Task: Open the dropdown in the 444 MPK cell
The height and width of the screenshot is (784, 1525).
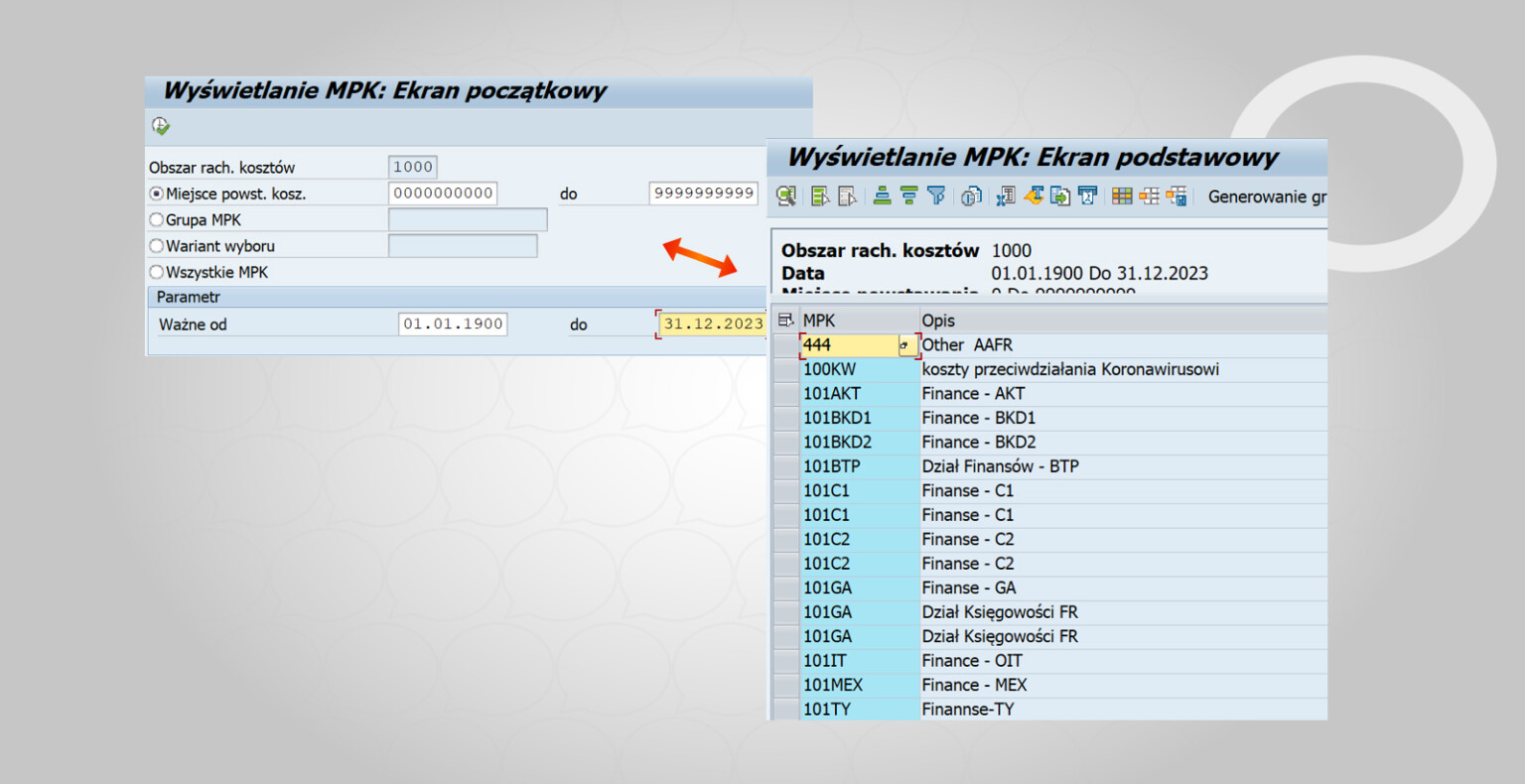Action: [903, 344]
